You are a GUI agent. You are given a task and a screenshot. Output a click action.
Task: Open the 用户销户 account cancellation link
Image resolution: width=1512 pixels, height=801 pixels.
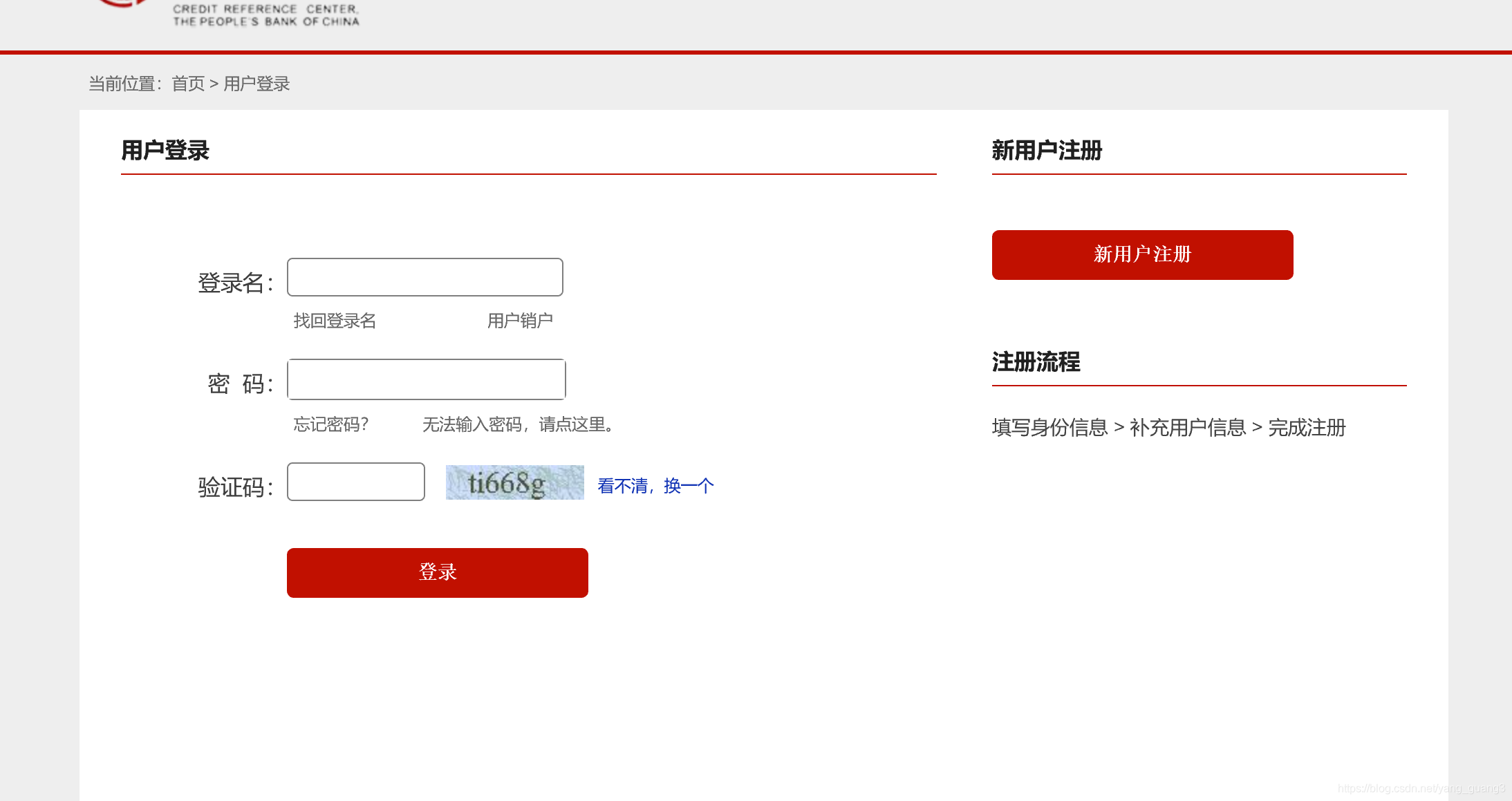click(x=520, y=321)
